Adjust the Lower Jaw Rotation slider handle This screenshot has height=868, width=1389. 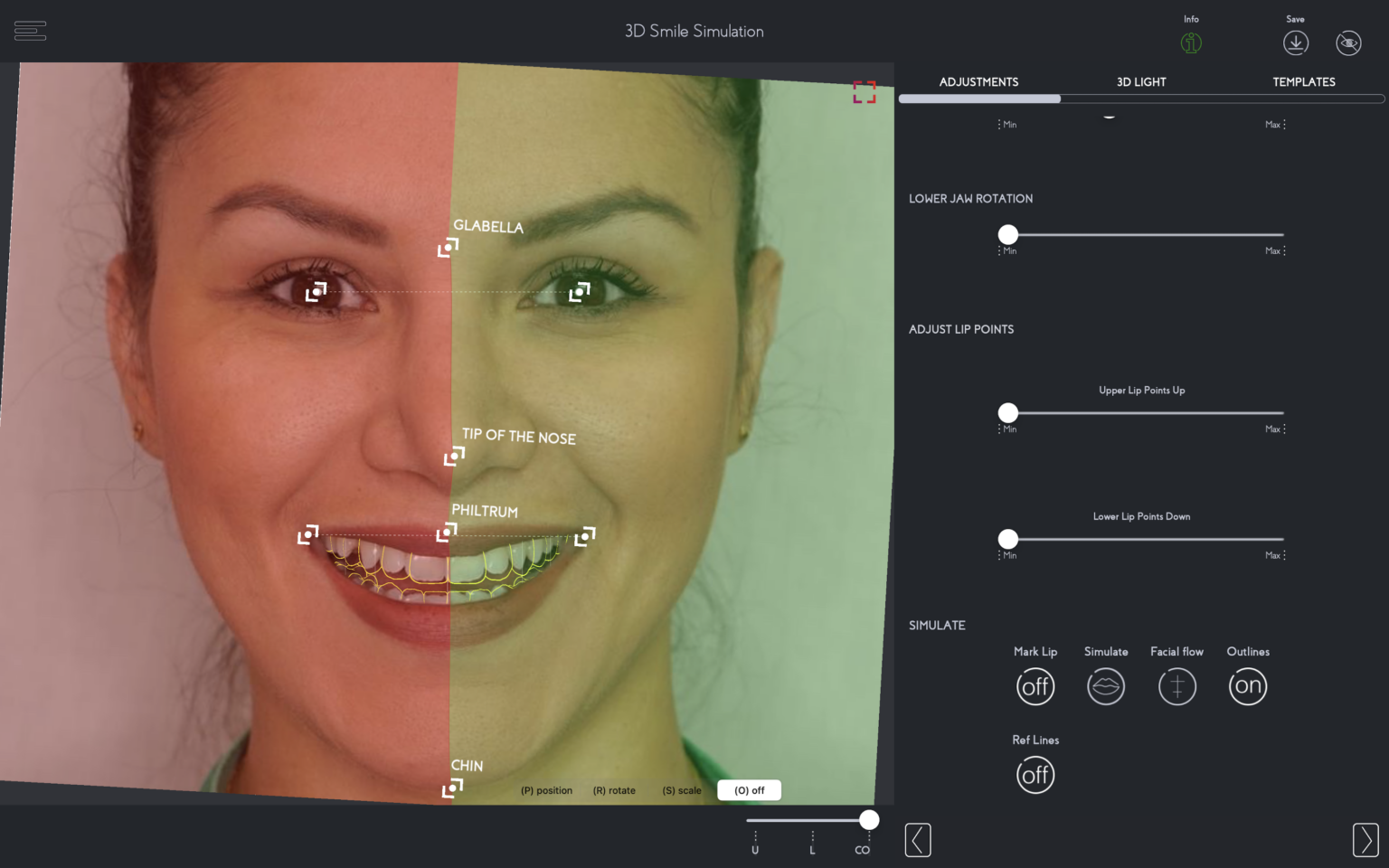pyautogui.click(x=1007, y=234)
